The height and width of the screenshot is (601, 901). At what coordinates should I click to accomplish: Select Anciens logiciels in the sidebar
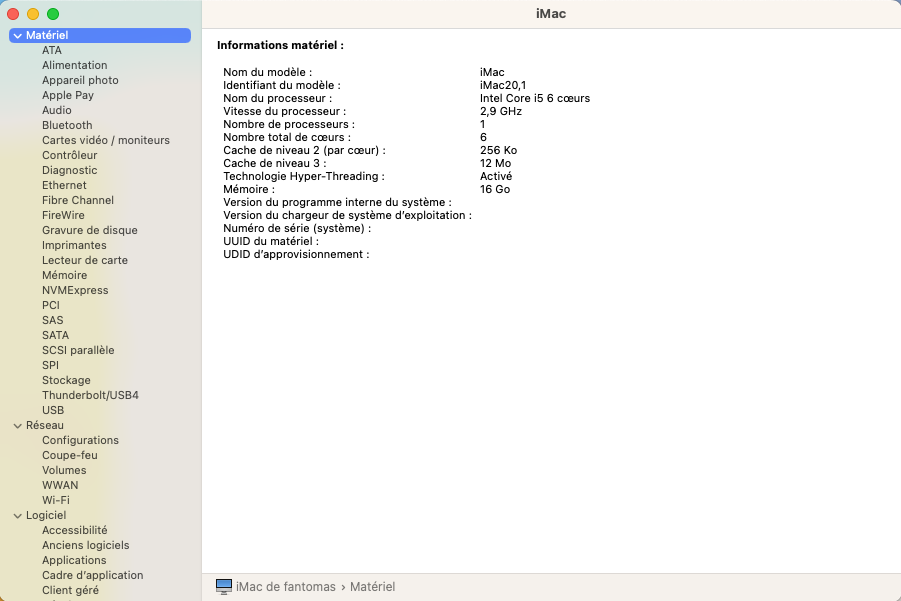86,545
